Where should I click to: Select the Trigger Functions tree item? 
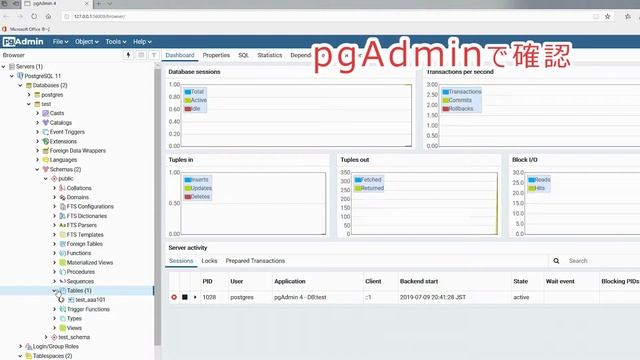click(x=88, y=309)
